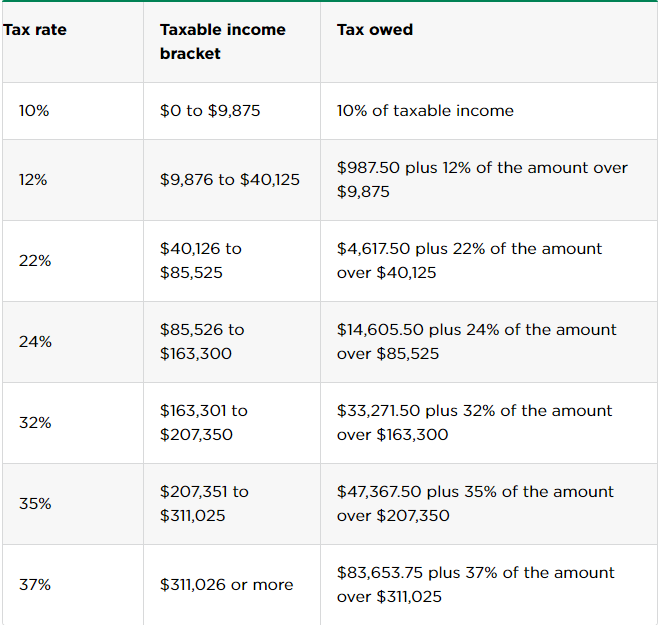
Task: Select the $163,301 to $207,350 bracket
Action: click(x=204, y=423)
